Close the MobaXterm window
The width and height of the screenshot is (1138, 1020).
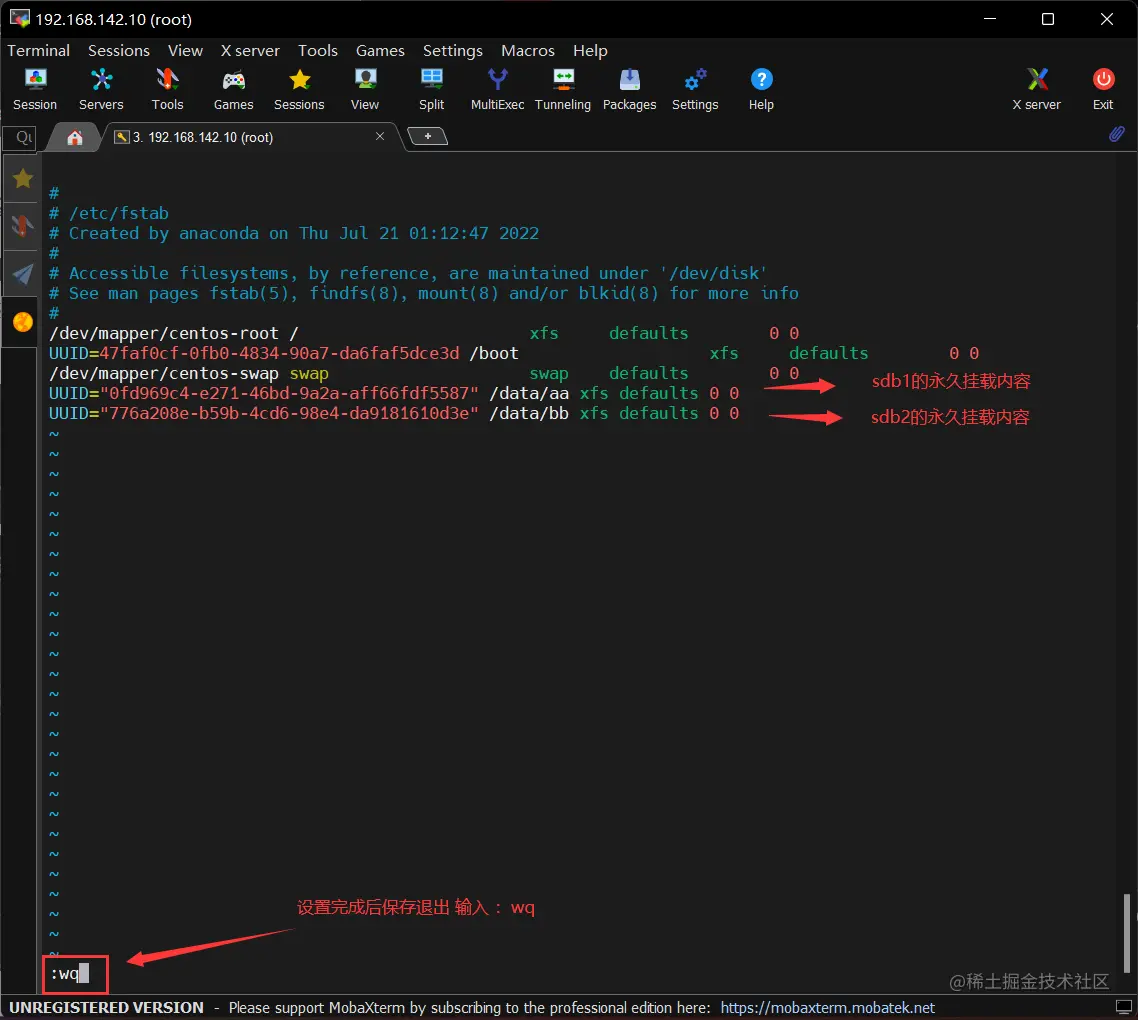click(1107, 19)
